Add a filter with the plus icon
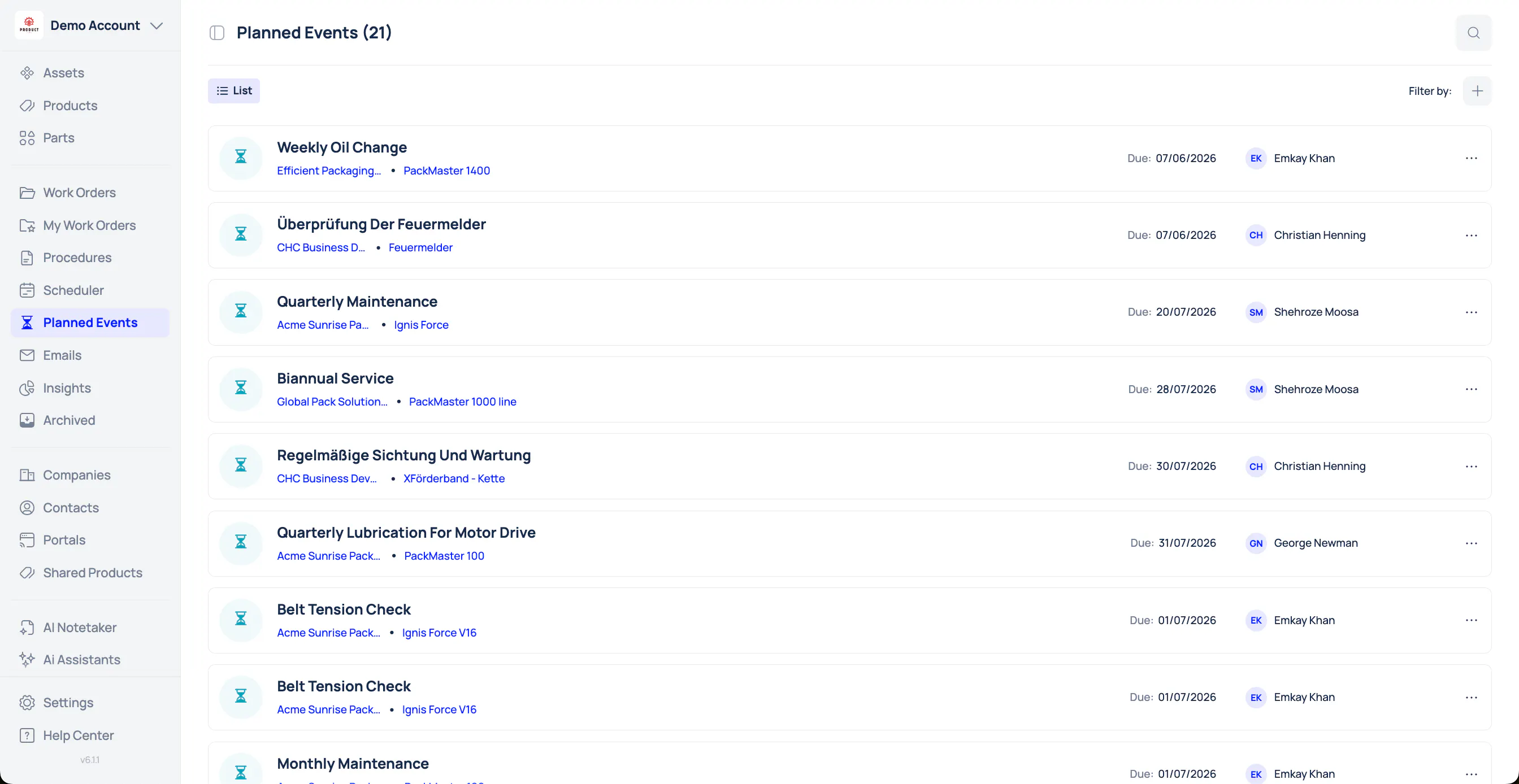The height and width of the screenshot is (784, 1519). tap(1477, 91)
